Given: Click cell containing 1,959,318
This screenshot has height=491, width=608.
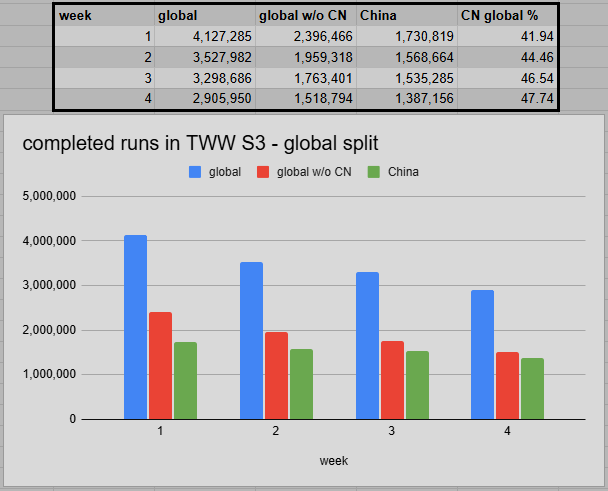Looking at the screenshot, I should (x=306, y=57).
